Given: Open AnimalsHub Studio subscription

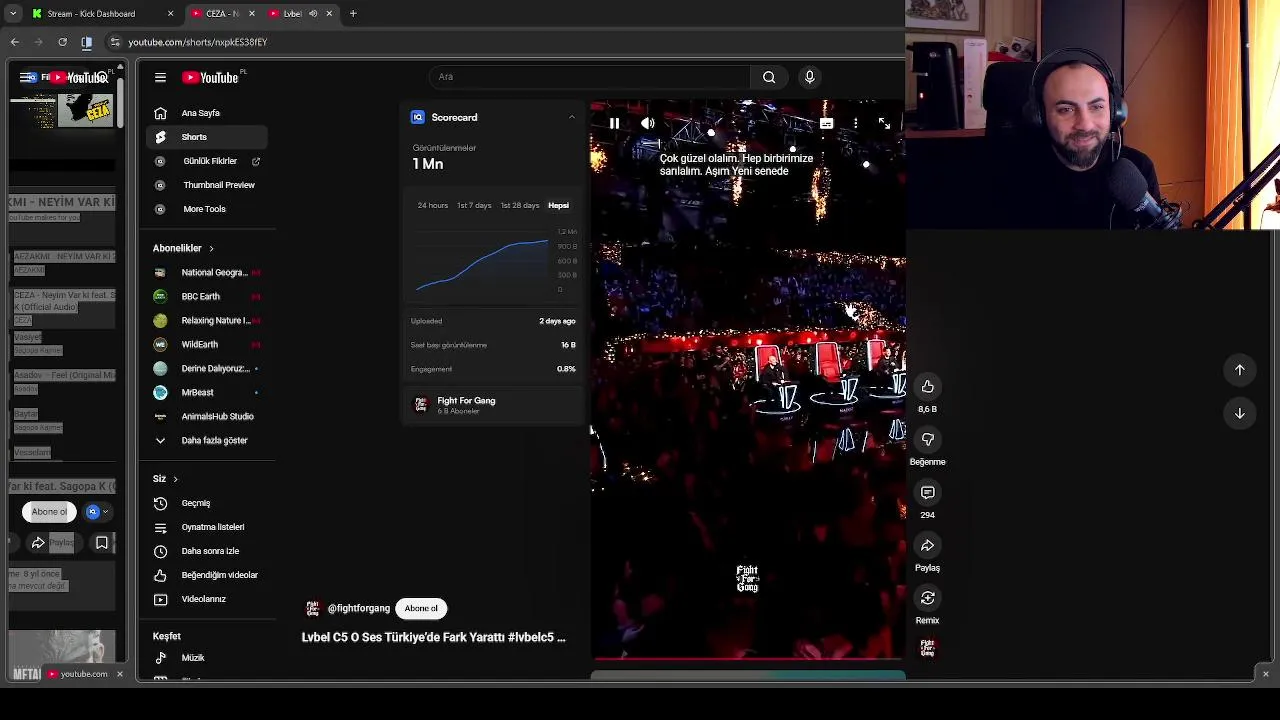Looking at the screenshot, I should 206,416.
